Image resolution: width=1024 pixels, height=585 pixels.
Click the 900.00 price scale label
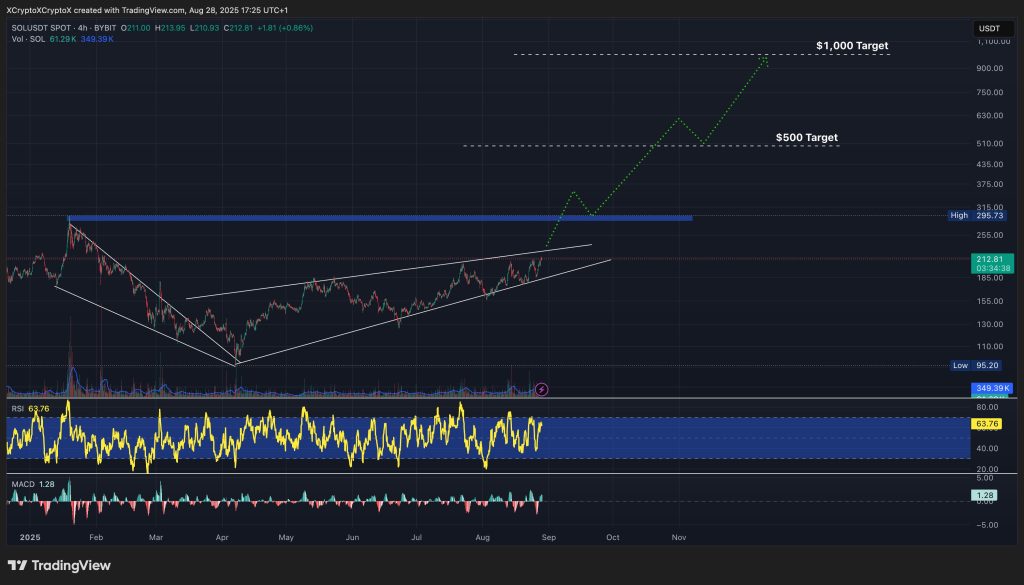(990, 69)
